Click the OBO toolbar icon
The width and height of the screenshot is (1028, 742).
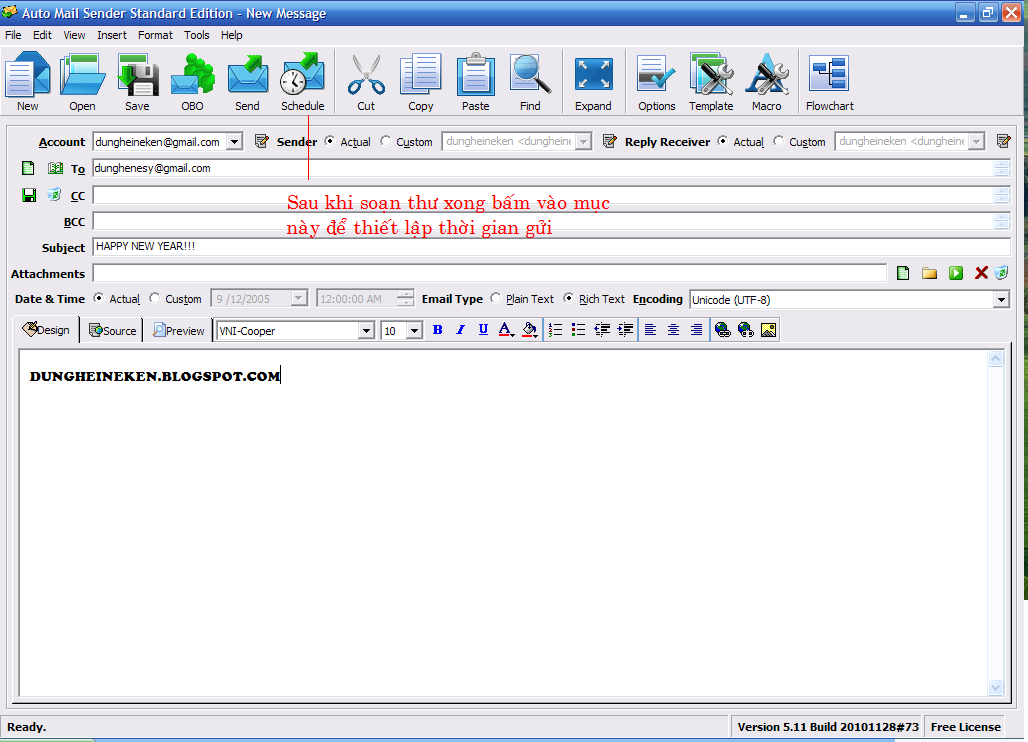pos(192,82)
